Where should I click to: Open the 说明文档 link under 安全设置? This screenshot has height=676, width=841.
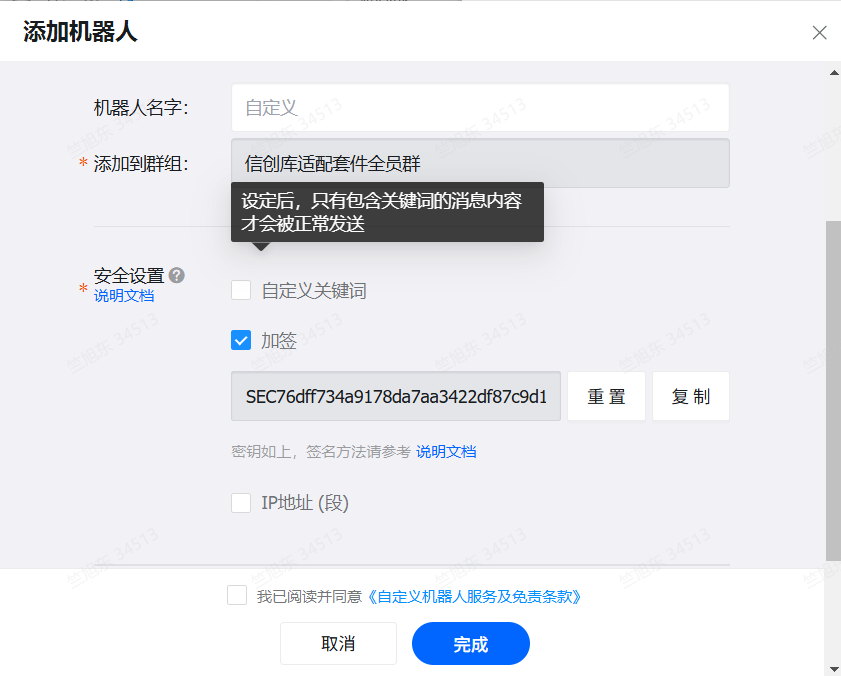click(124, 296)
